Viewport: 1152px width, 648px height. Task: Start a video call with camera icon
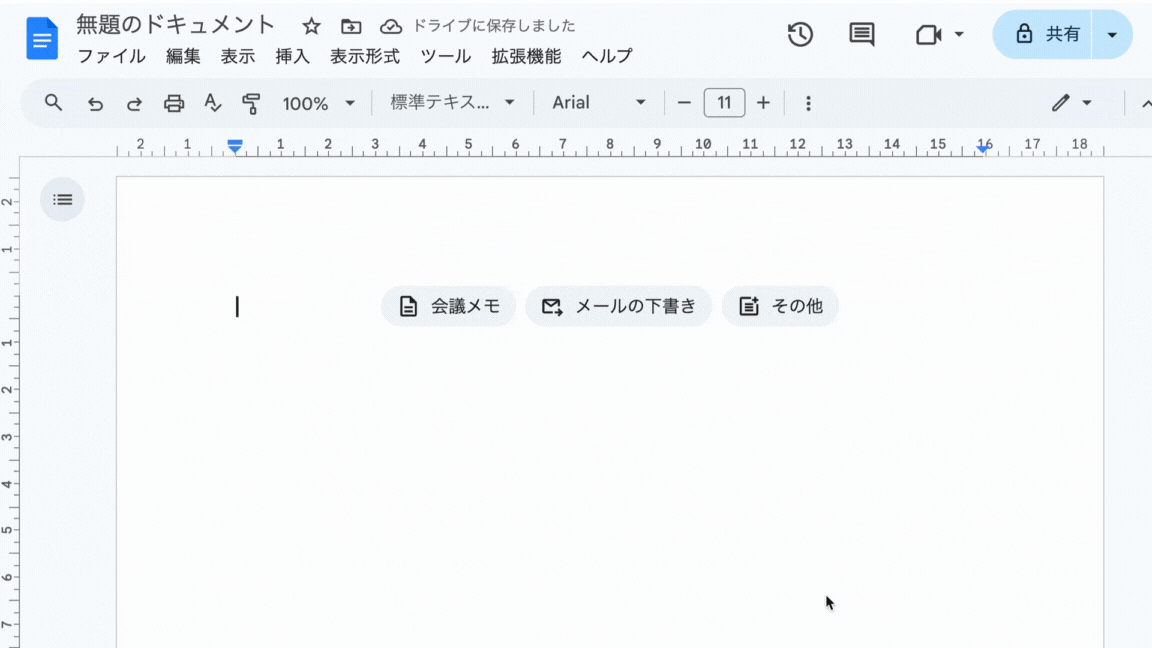click(929, 34)
